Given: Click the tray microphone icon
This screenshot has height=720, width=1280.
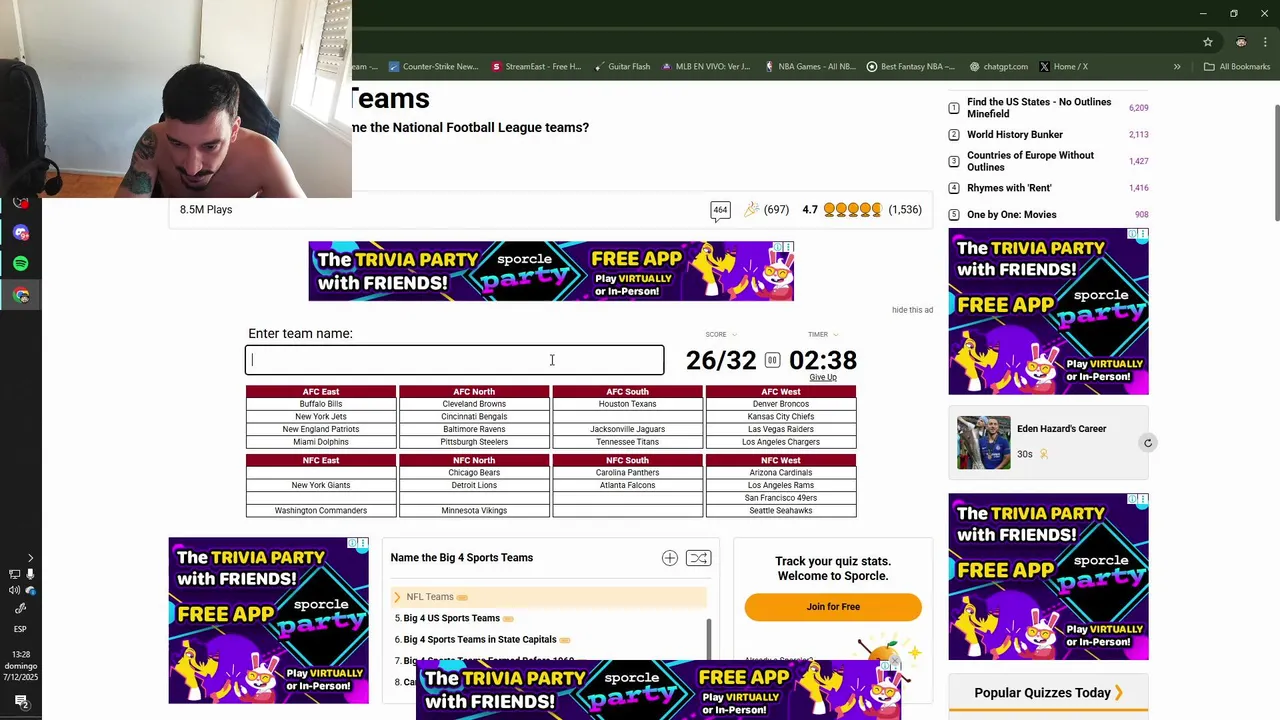Looking at the screenshot, I should [x=30, y=574].
